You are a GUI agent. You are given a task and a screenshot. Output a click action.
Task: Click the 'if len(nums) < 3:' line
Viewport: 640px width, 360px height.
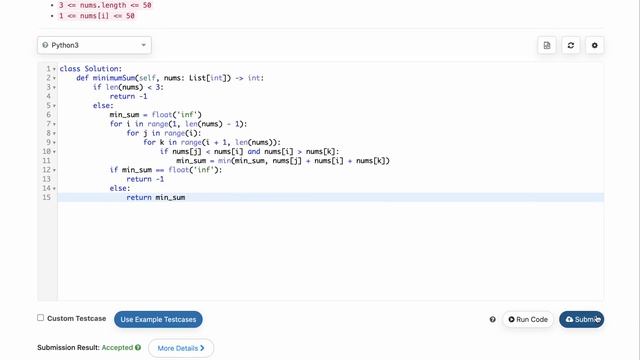pos(128,87)
